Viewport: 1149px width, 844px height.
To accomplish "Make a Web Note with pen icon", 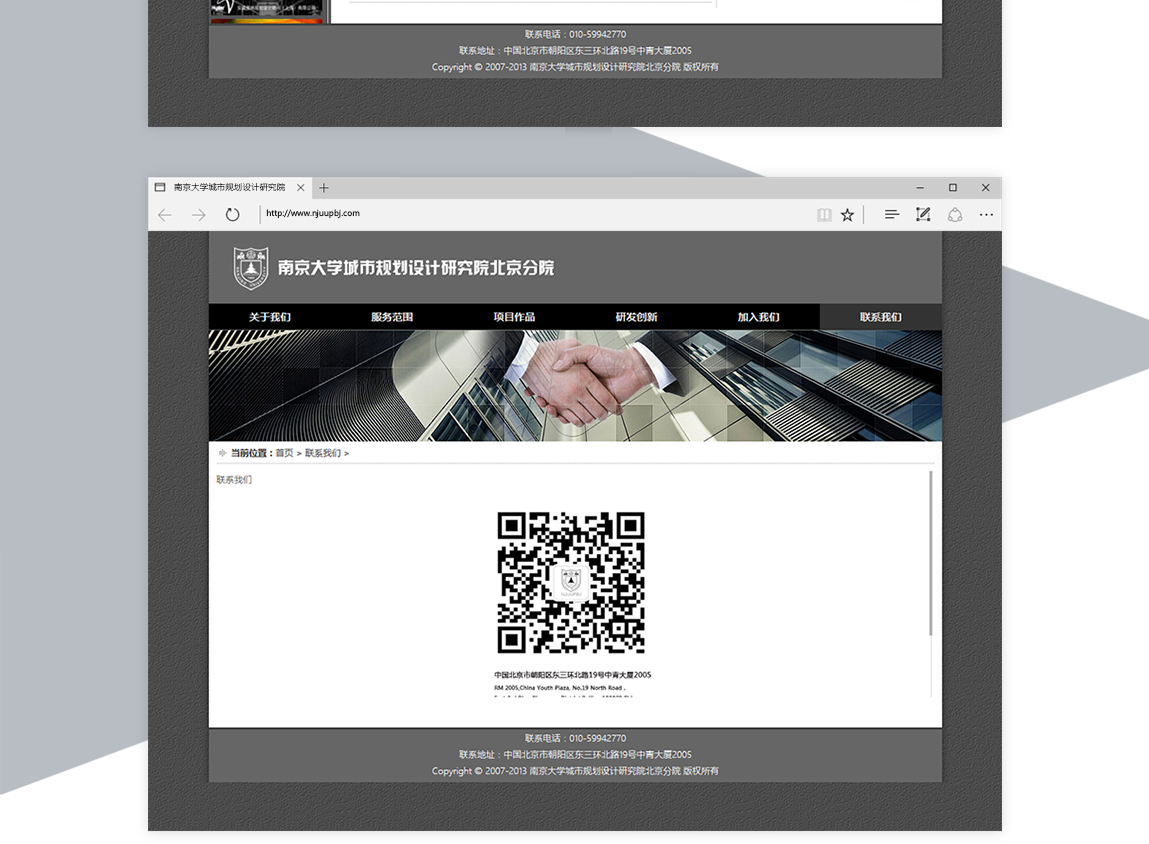I will [x=923, y=215].
